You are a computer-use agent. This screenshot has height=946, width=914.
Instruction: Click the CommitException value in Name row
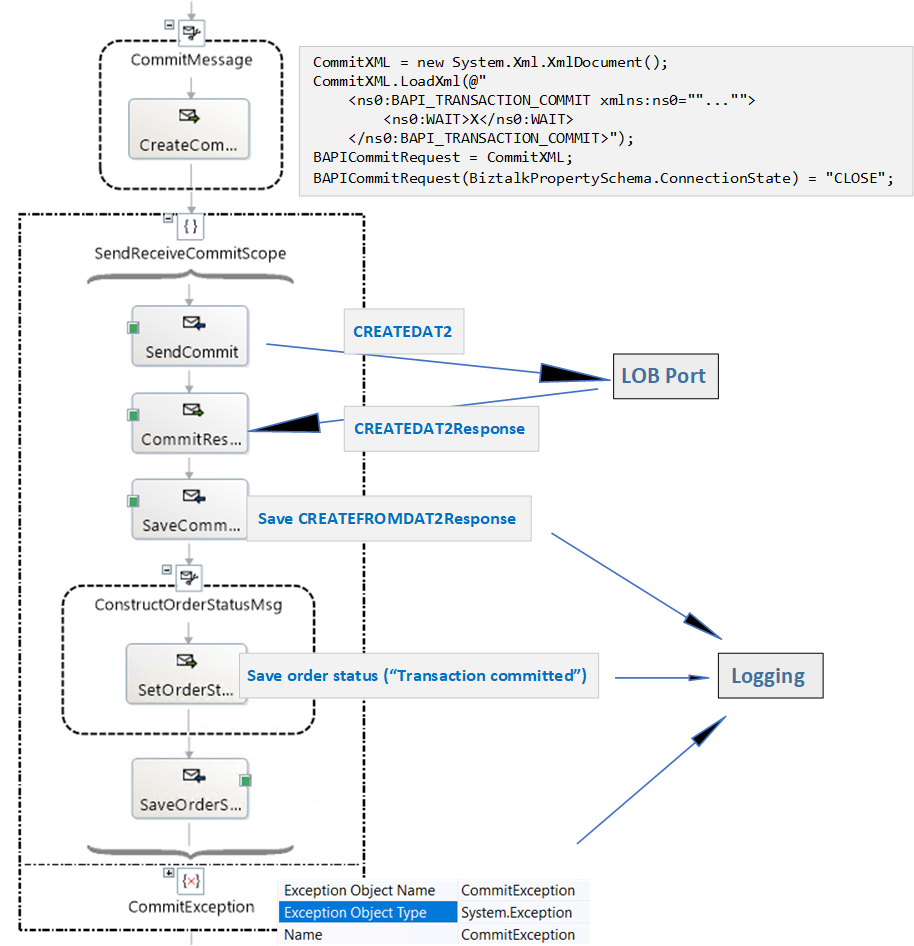tap(518, 935)
